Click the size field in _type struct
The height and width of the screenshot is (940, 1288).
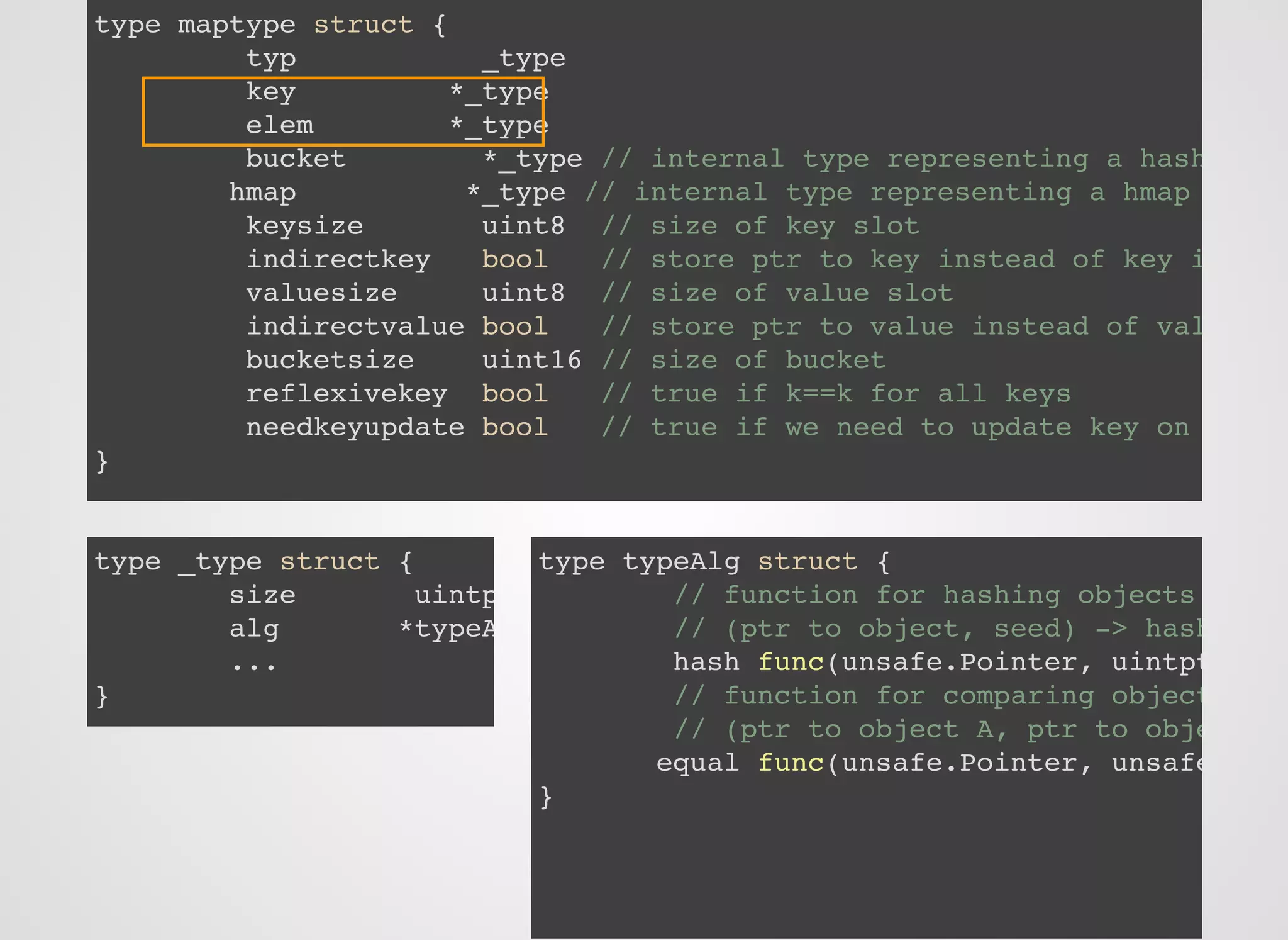(262, 595)
